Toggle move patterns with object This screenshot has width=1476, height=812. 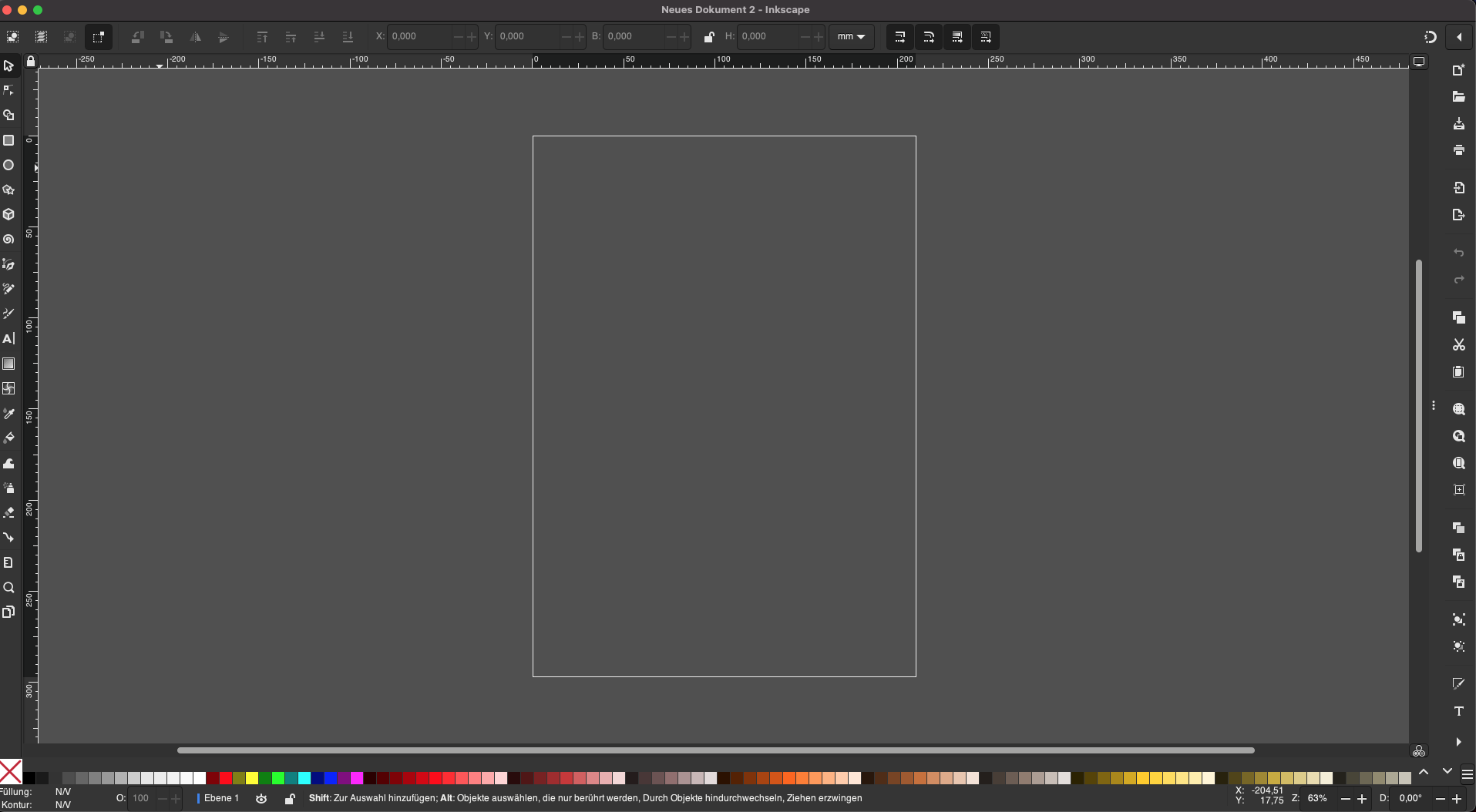click(986, 37)
